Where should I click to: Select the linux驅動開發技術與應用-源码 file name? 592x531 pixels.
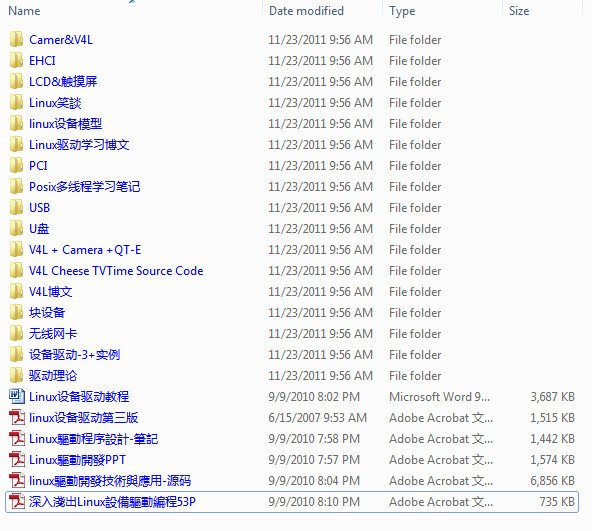110,480
